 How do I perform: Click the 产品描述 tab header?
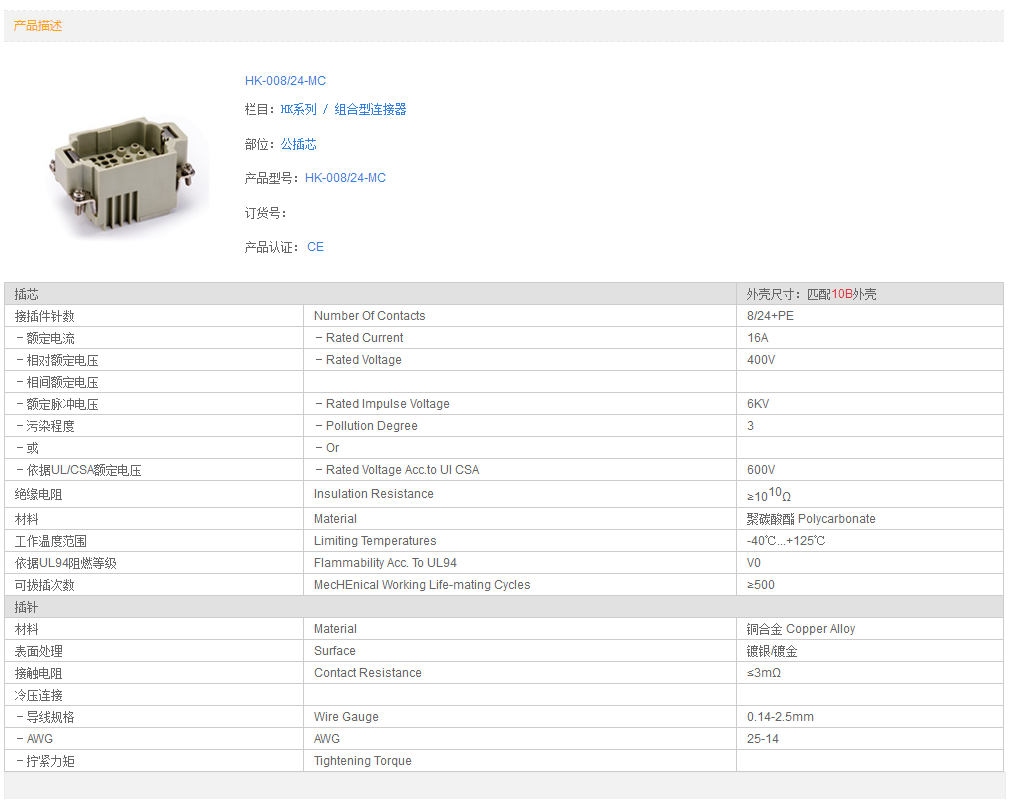(x=38, y=26)
